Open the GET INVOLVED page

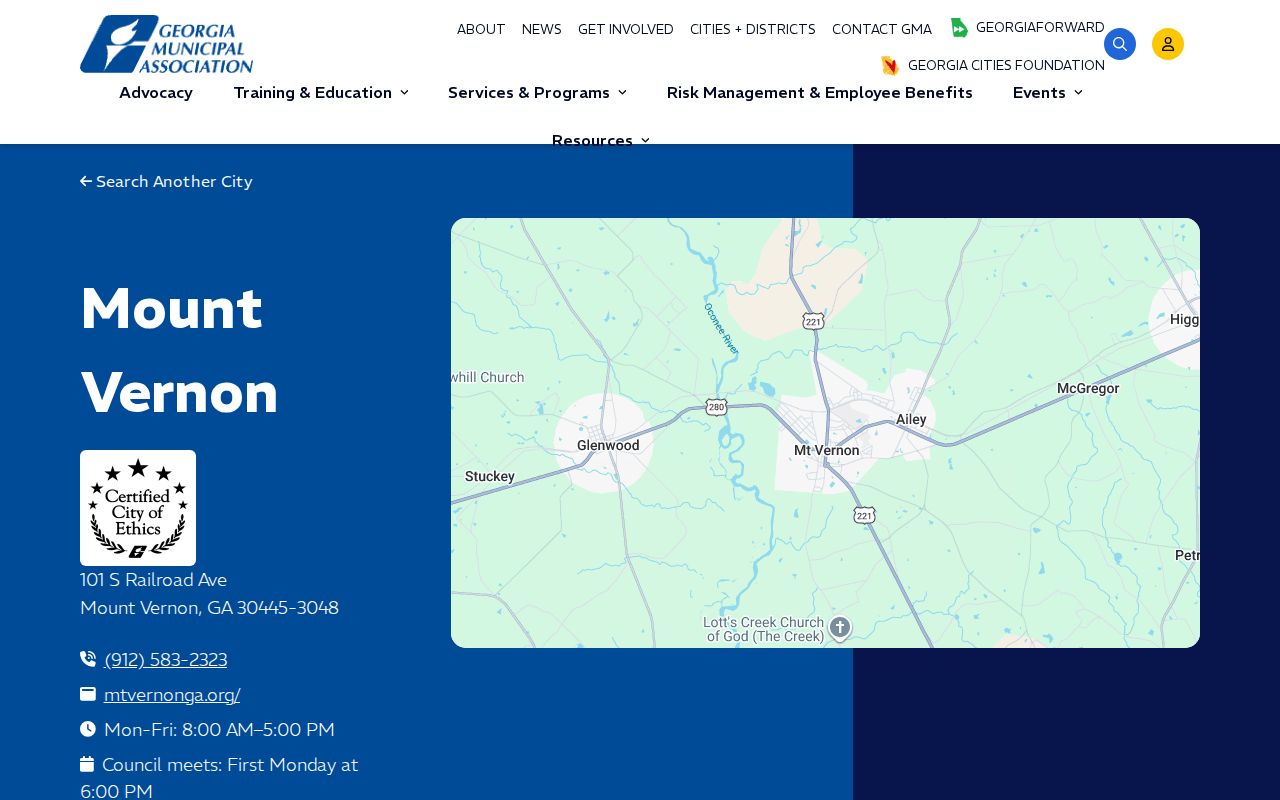626,30
